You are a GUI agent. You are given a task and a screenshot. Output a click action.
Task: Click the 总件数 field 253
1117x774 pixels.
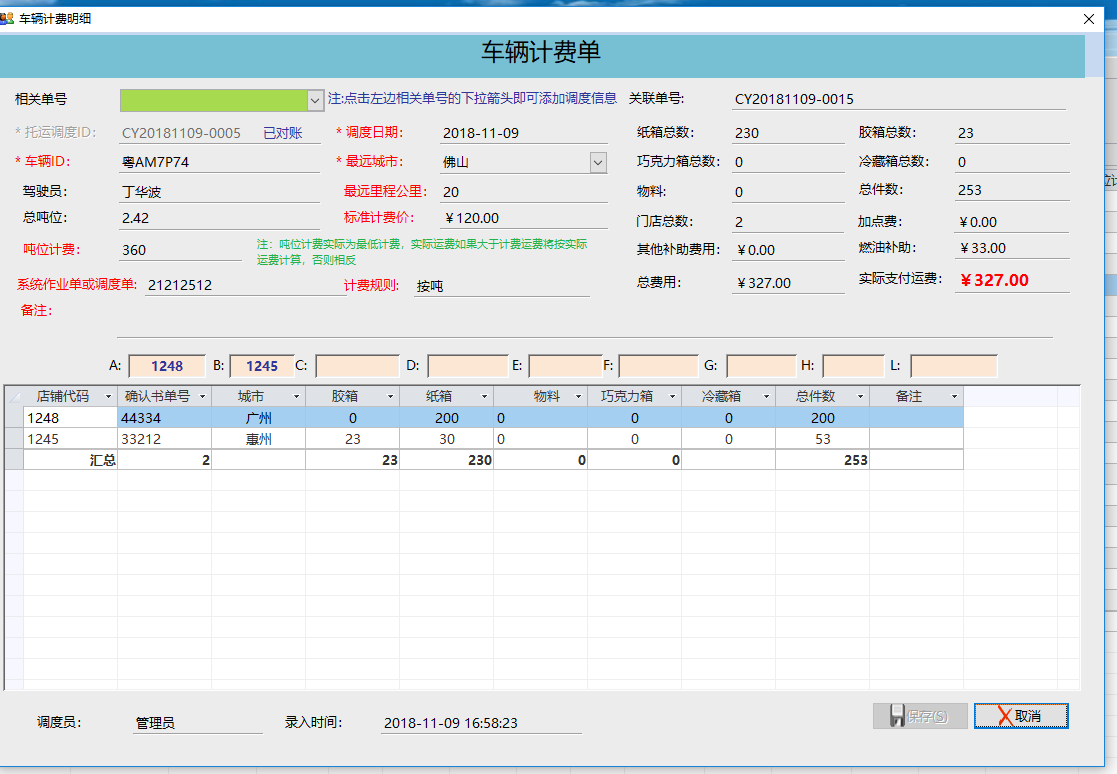point(1012,190)
